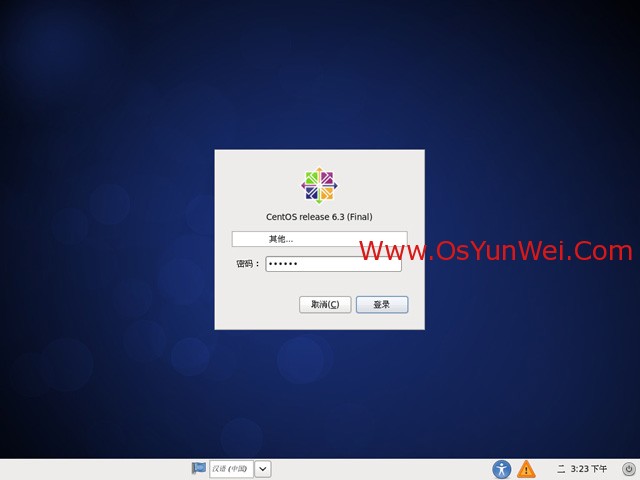Image resolution: width=640 pixels, height=480 pixels.
Task: Click the 3:23 下午 clock in panel
Action: pos(590,469)
